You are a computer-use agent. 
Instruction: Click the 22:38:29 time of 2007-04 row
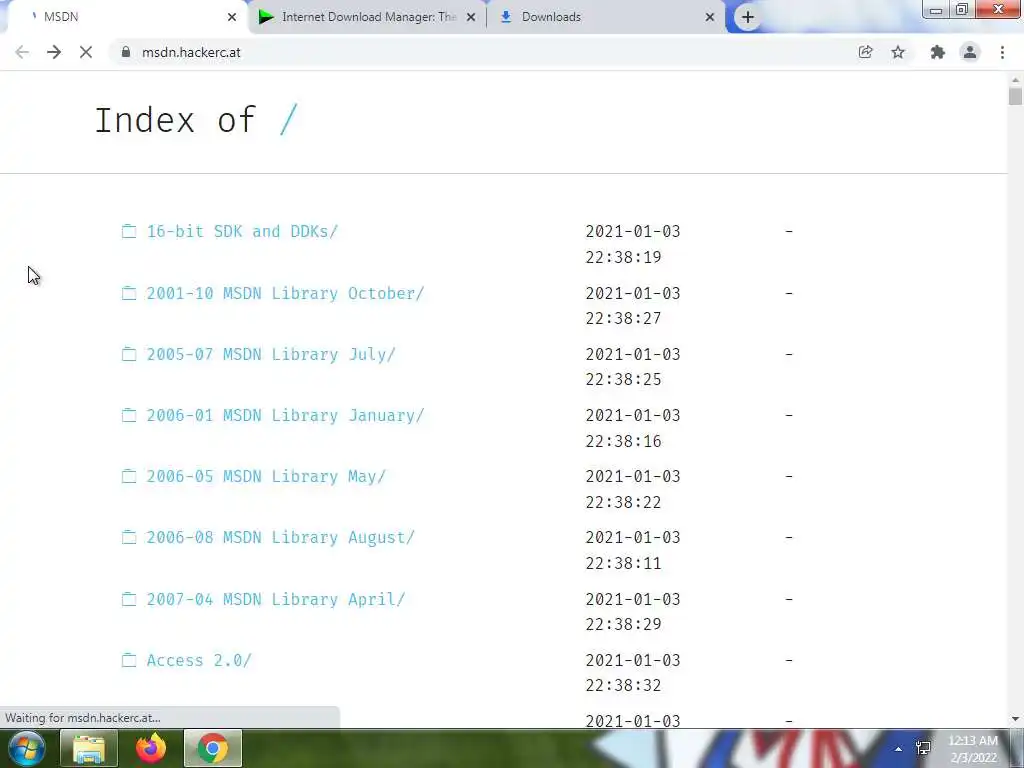tap(623, 624)
